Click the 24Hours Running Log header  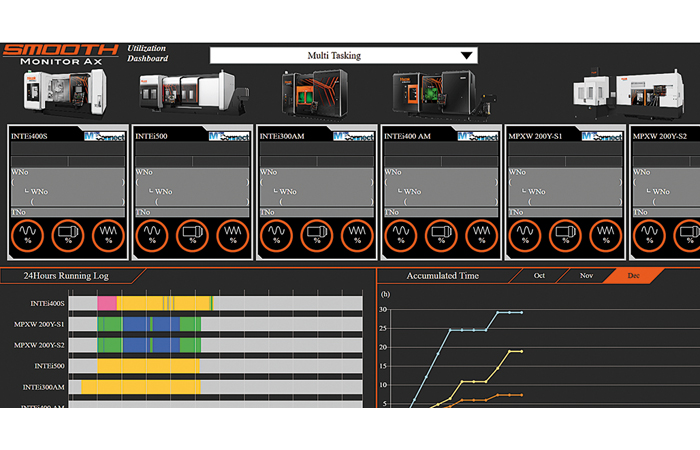[x=66, y=276]
